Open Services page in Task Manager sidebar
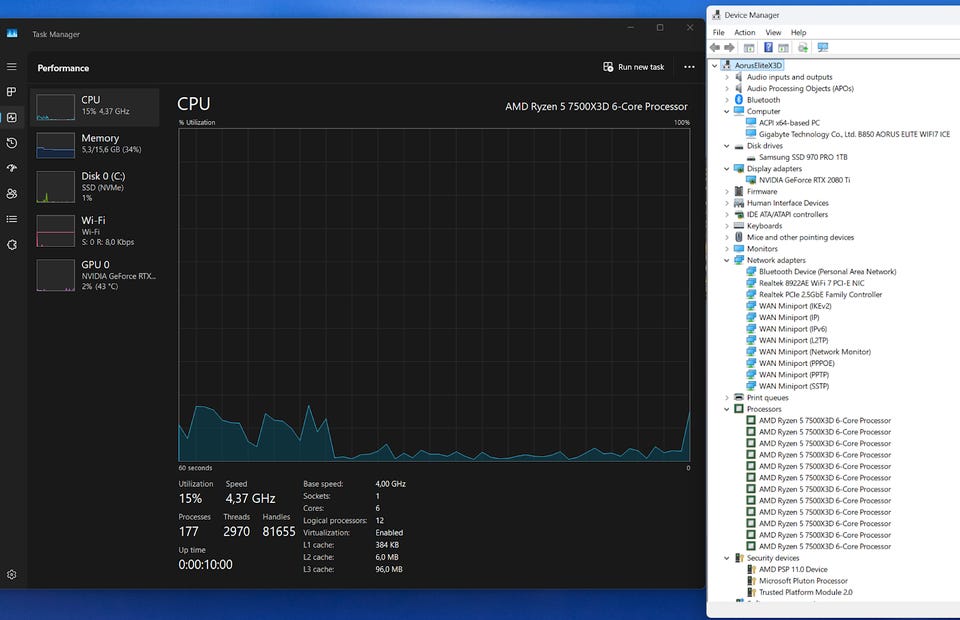960x620 pixels. point(12,245)
